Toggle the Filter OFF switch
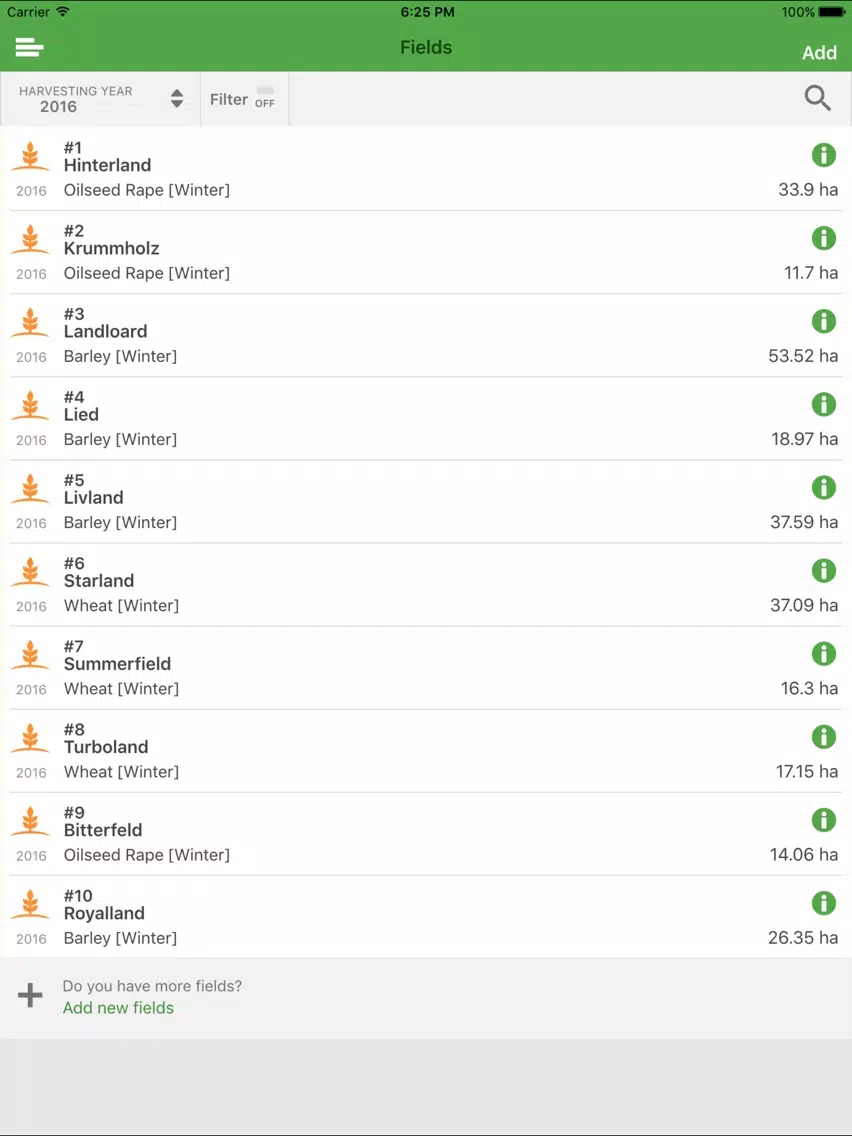The width and height of the screenshot is (852, 1136). [265, 96]
